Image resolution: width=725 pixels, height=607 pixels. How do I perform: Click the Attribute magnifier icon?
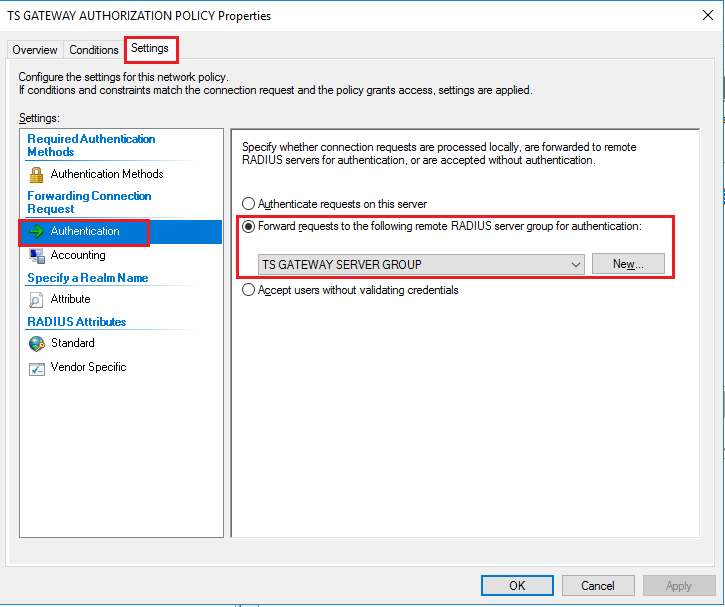pyautogui.click(x=37, y=299)
